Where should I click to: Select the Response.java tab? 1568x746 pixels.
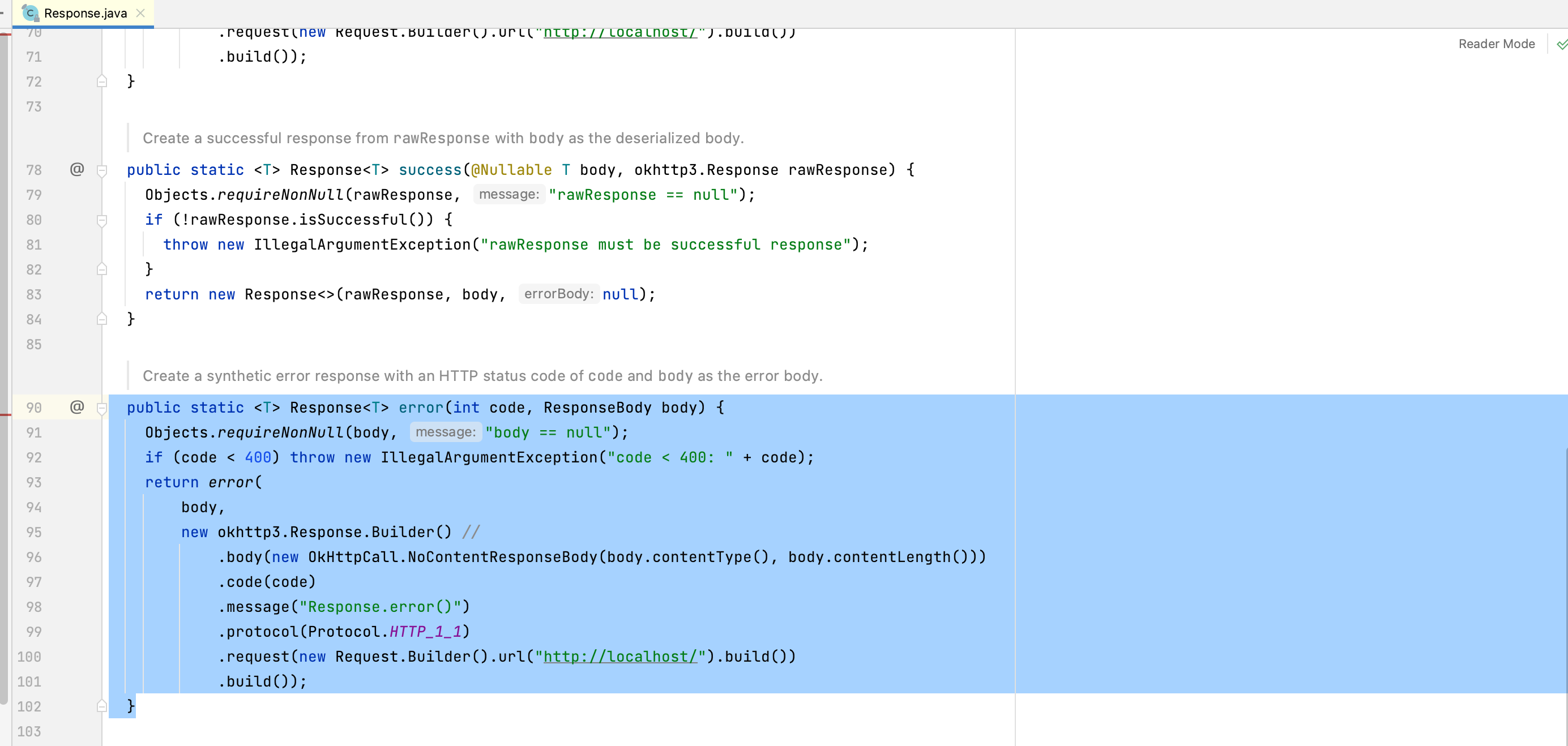(x=85, y=13)
